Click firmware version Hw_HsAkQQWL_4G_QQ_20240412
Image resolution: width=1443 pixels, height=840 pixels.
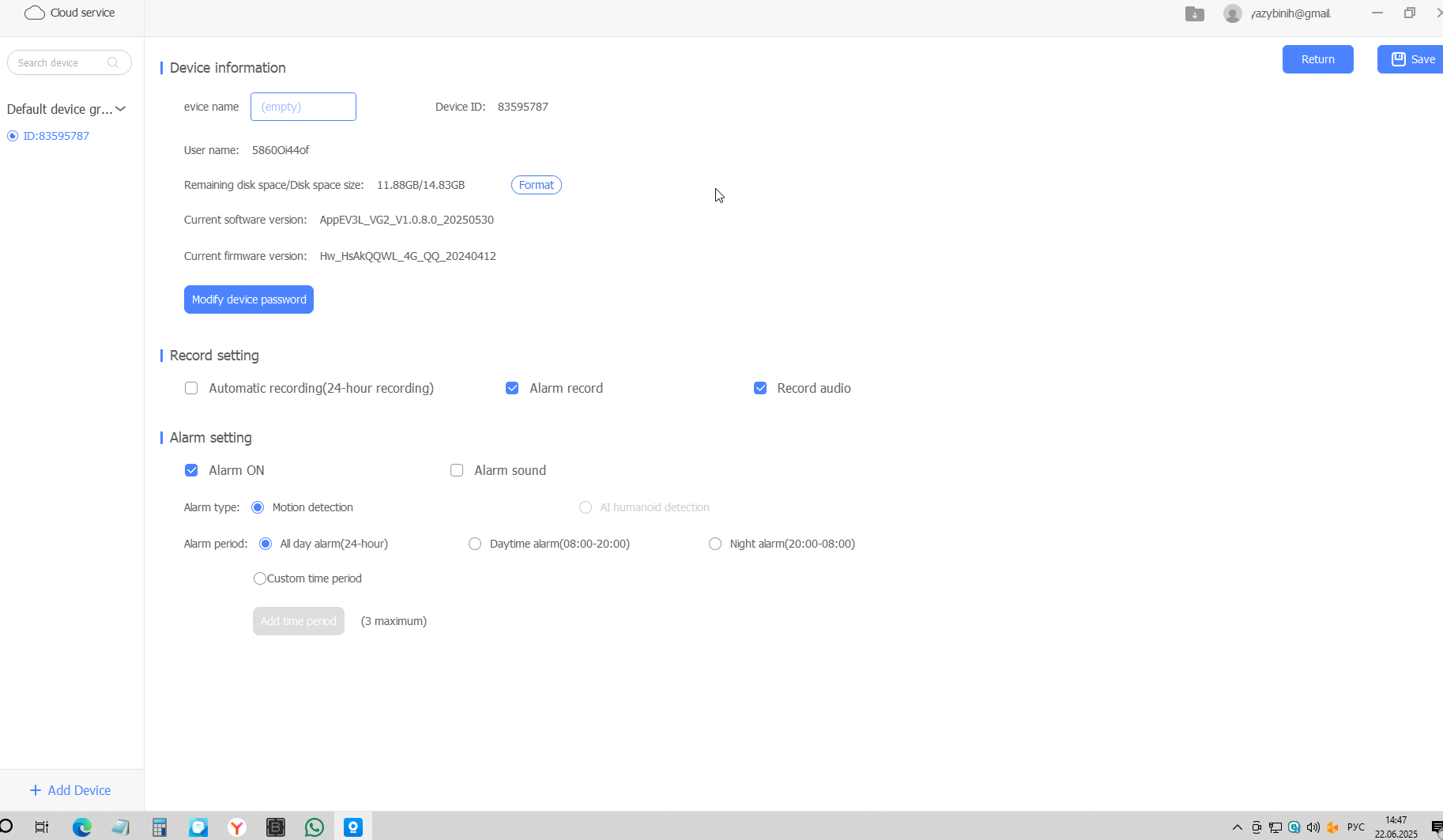coord(408,256)
